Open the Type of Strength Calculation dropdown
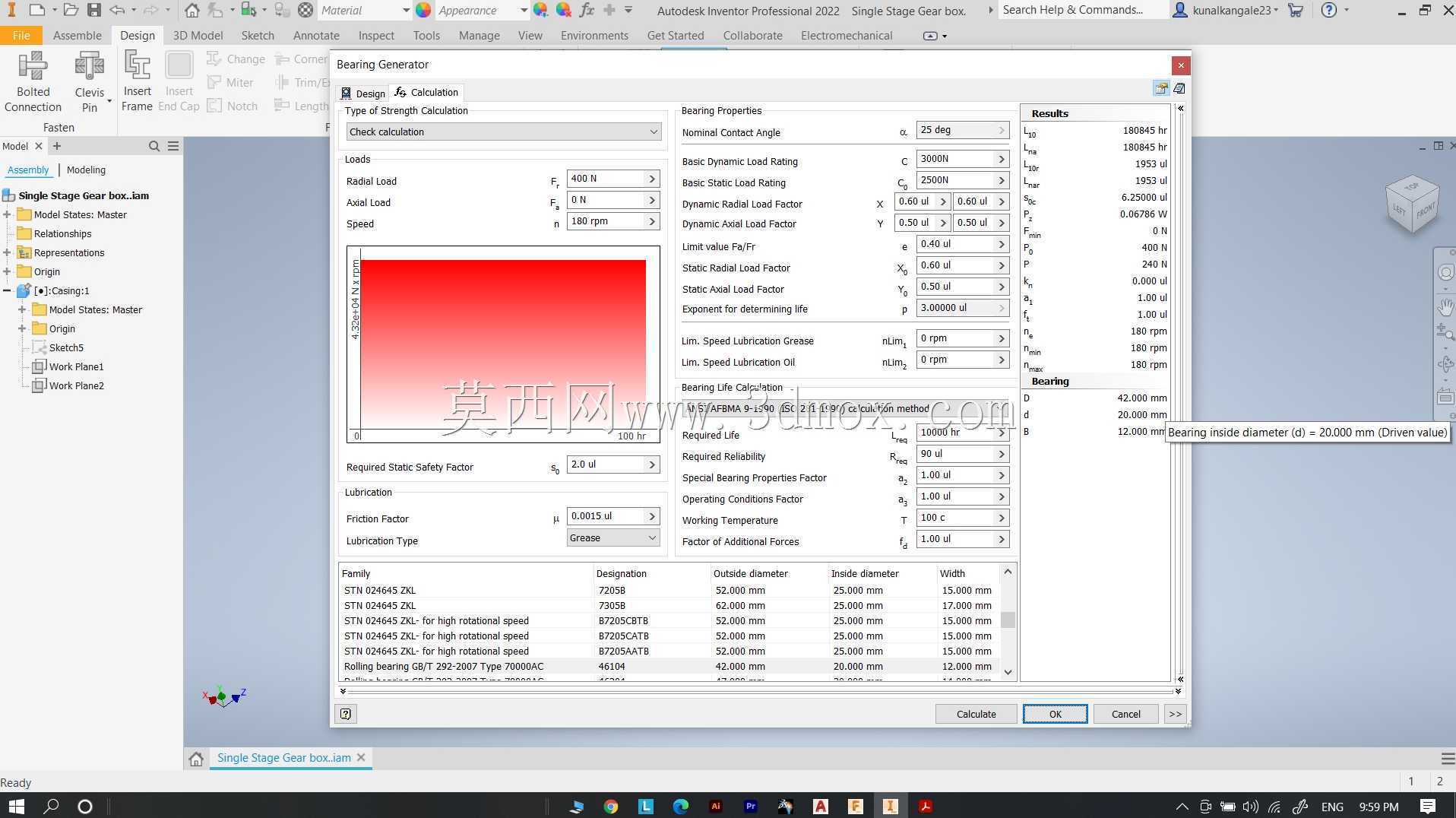Screen dimensions: 1456x818 pos(503,132)
